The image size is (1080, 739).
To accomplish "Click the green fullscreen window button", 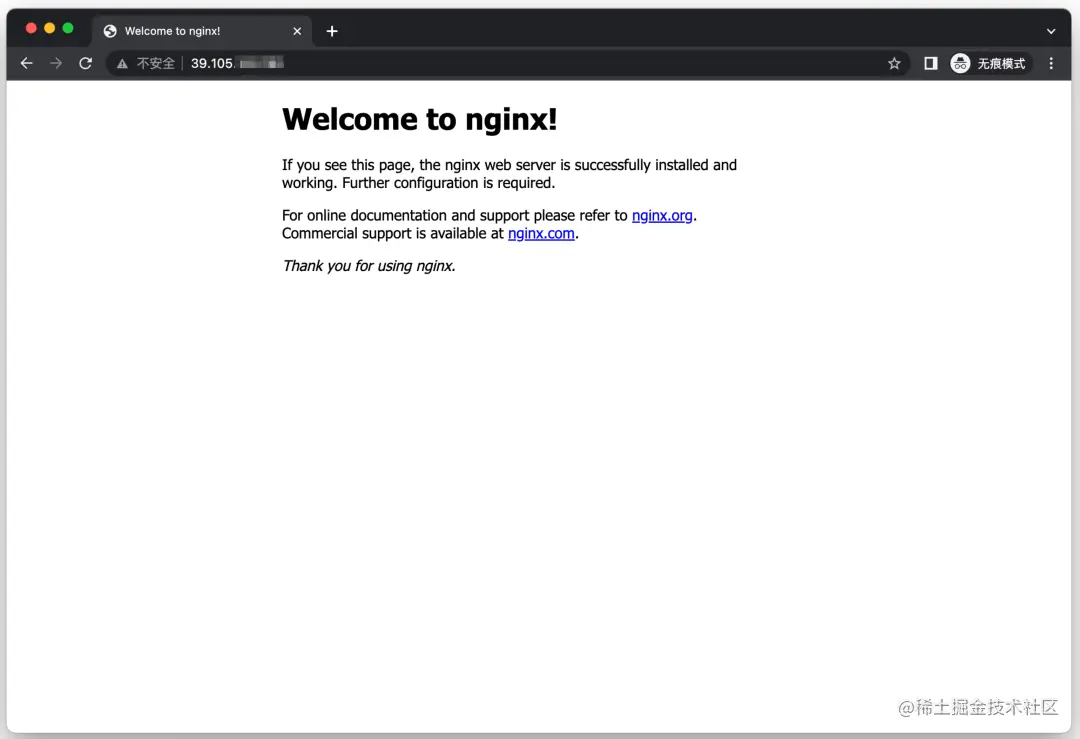I will 68,28.
